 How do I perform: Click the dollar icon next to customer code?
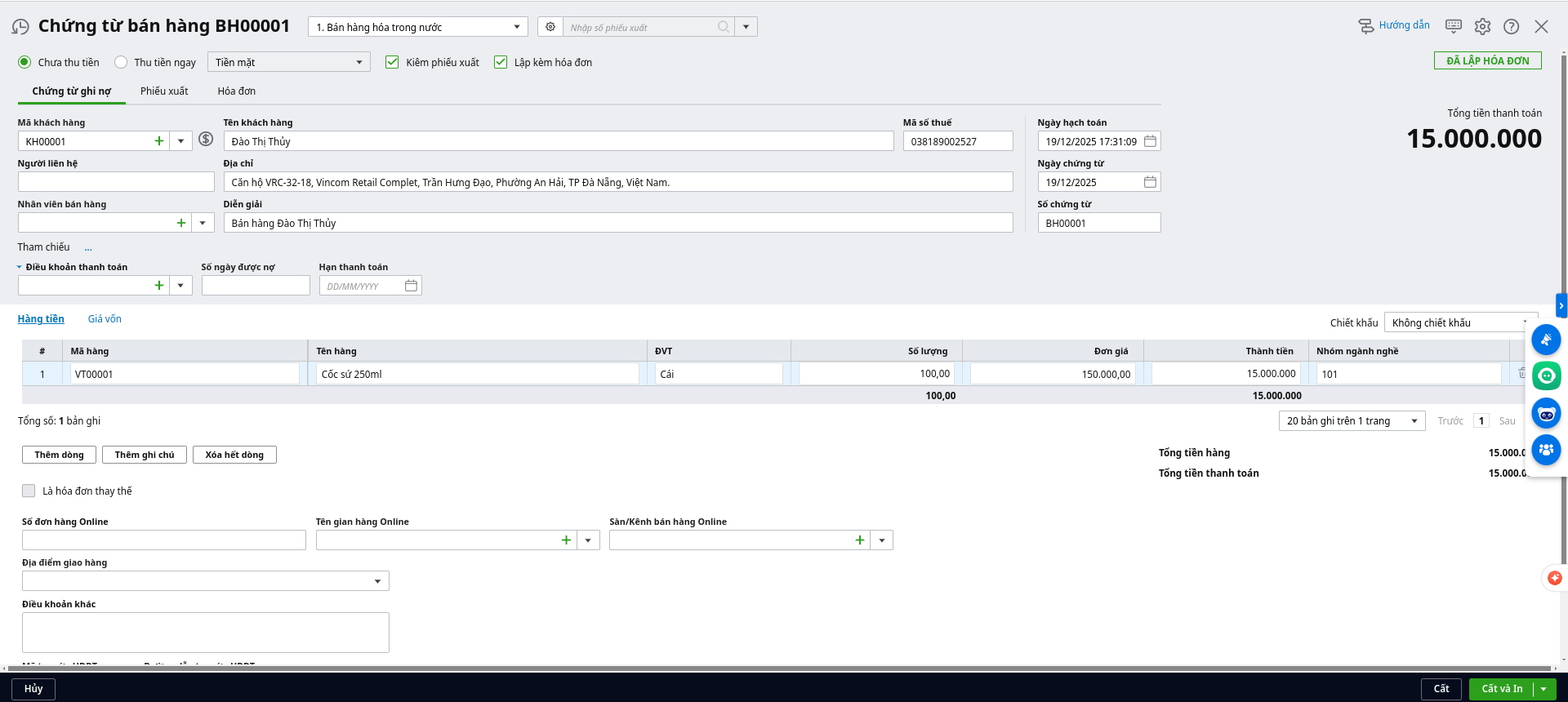[206, 140]
